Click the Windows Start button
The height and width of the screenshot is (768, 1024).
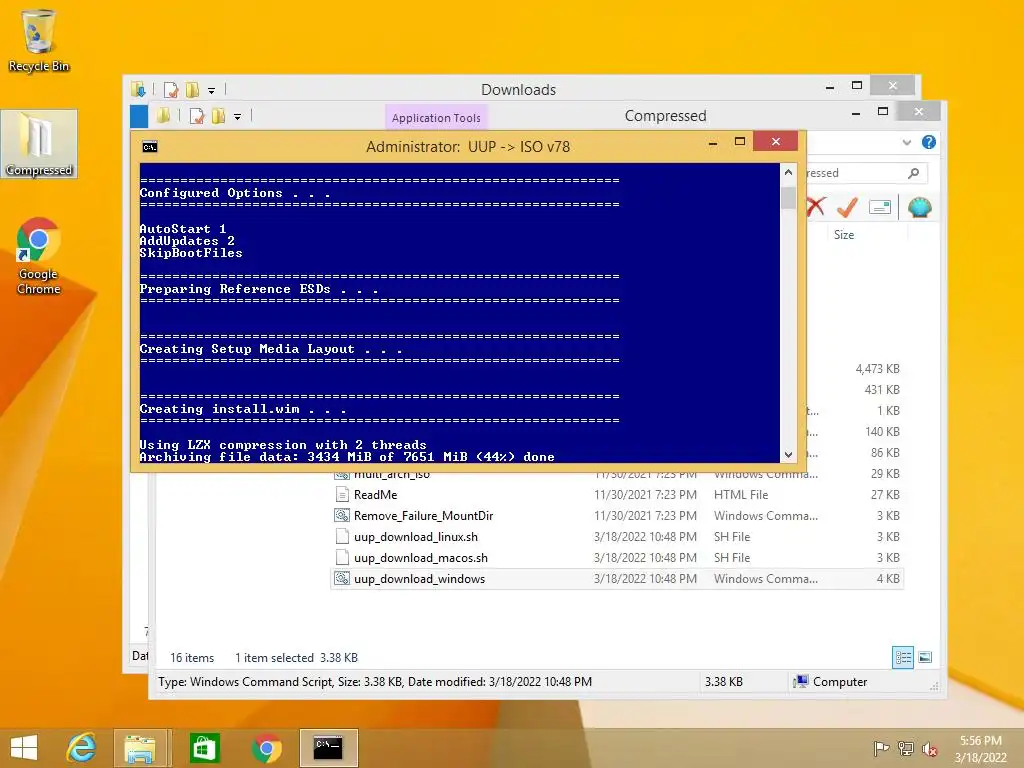(x=24, y=748)
